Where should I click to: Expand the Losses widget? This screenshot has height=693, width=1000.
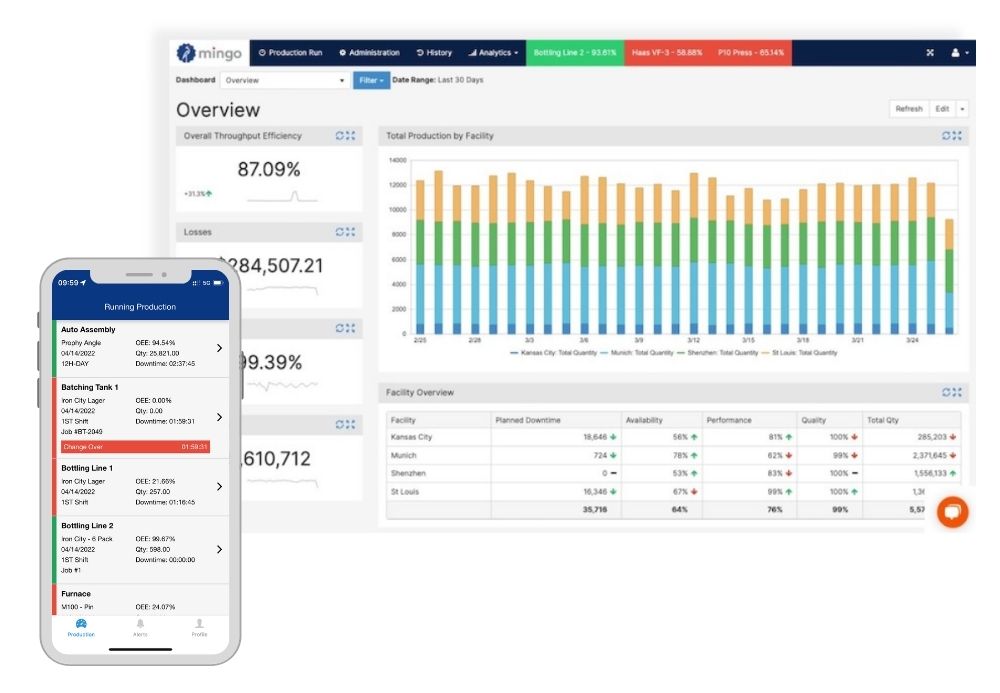click(x=351, y=232)
